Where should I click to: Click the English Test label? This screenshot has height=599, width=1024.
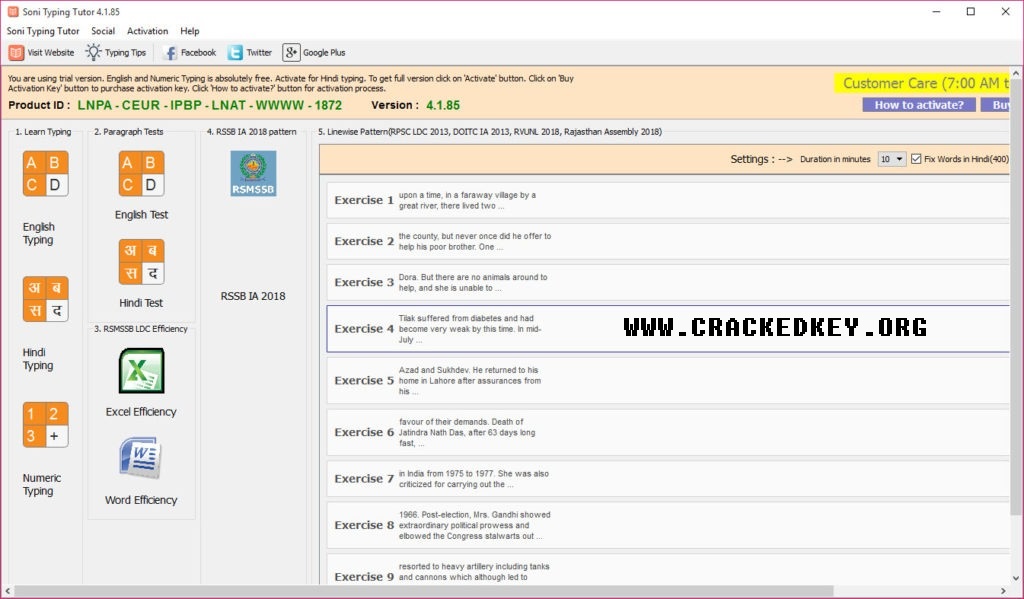pos(141,214)
